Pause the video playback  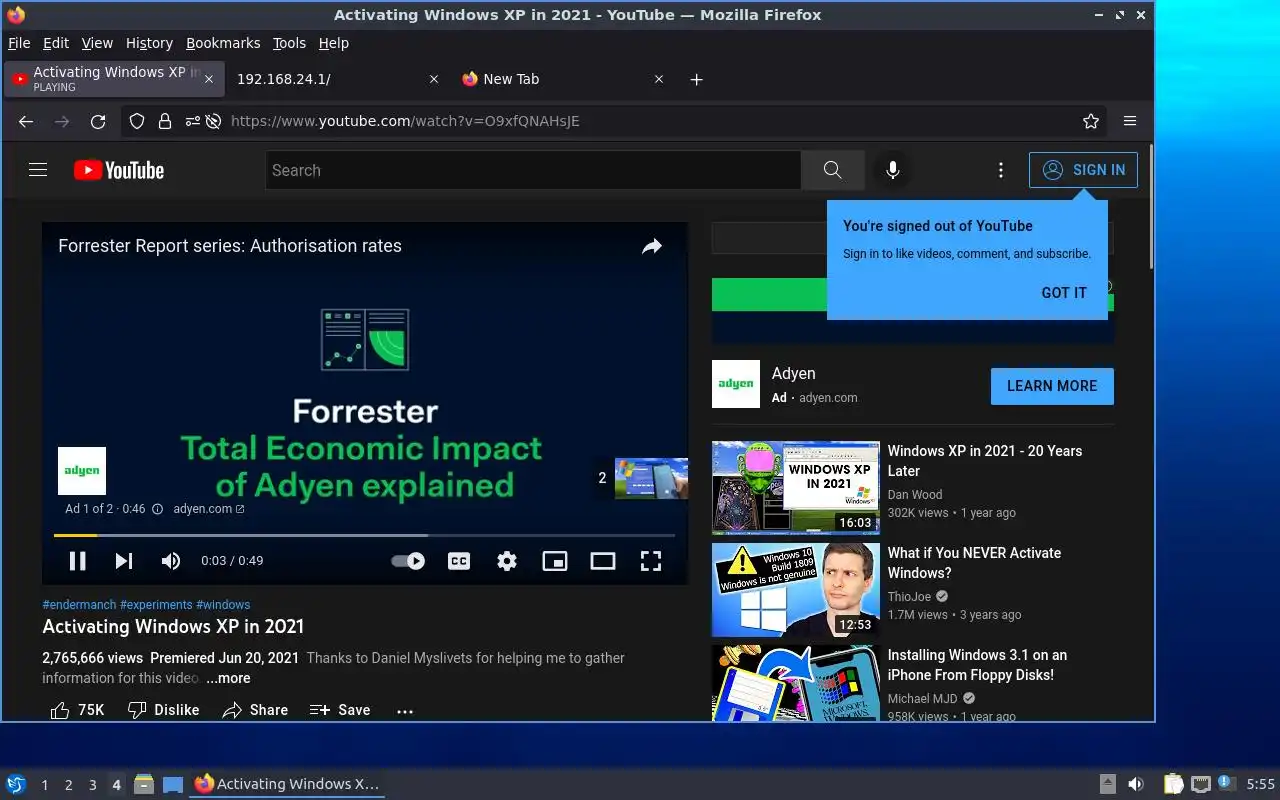pyautogui.click(x=77, y=561)
